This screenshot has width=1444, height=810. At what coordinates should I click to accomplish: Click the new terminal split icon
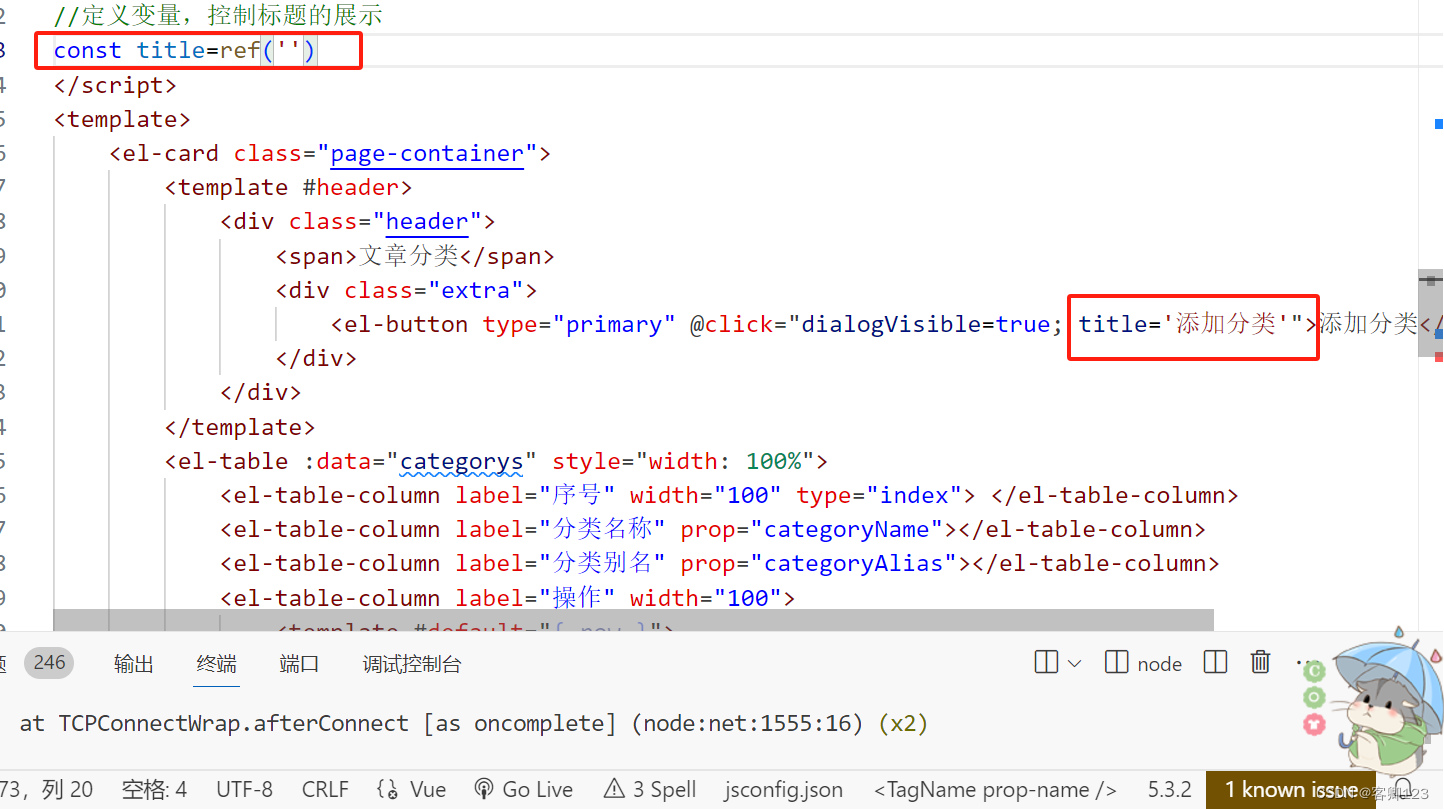(1046, 662)
